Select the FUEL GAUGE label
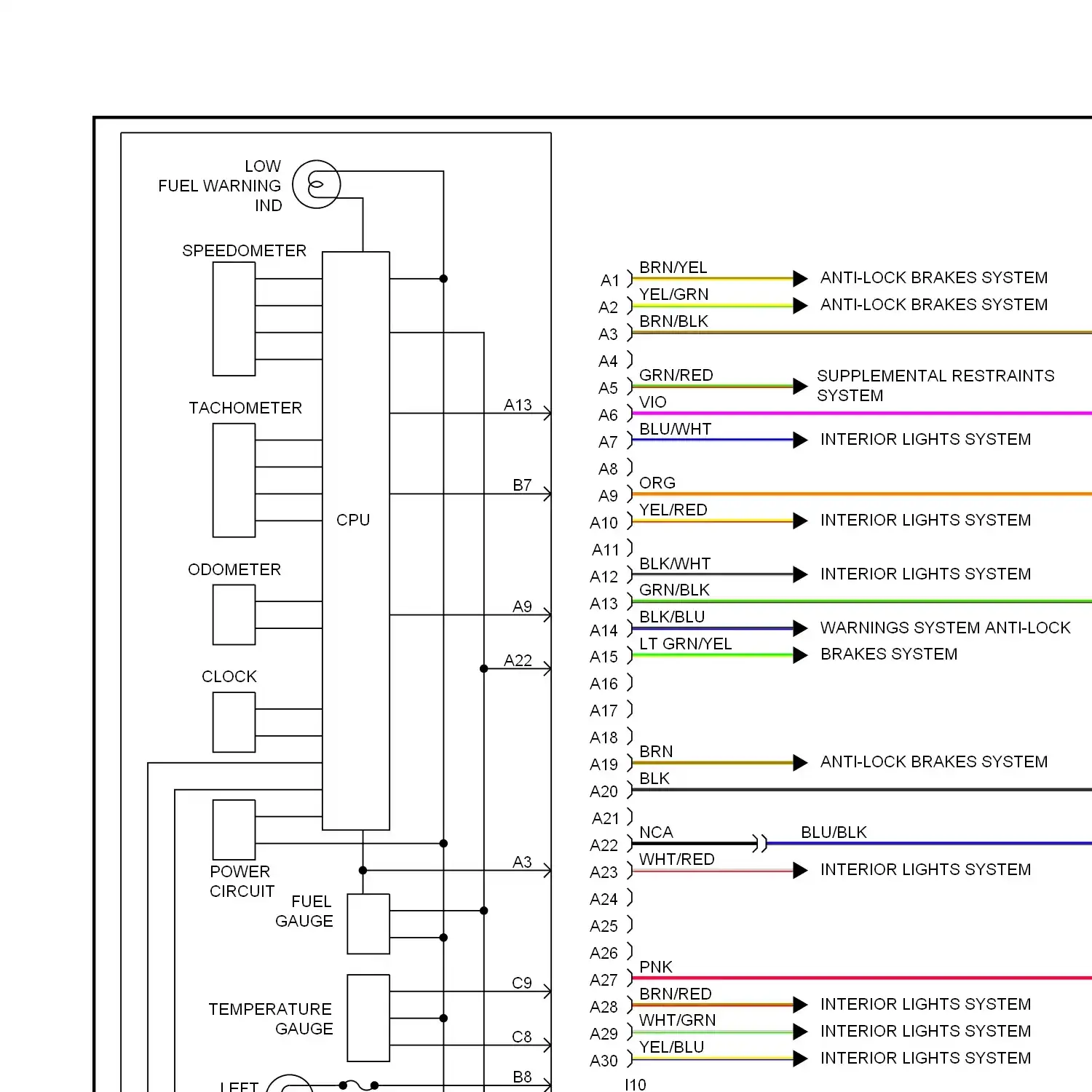The image size is (1092, 1092). pos(304,911)
